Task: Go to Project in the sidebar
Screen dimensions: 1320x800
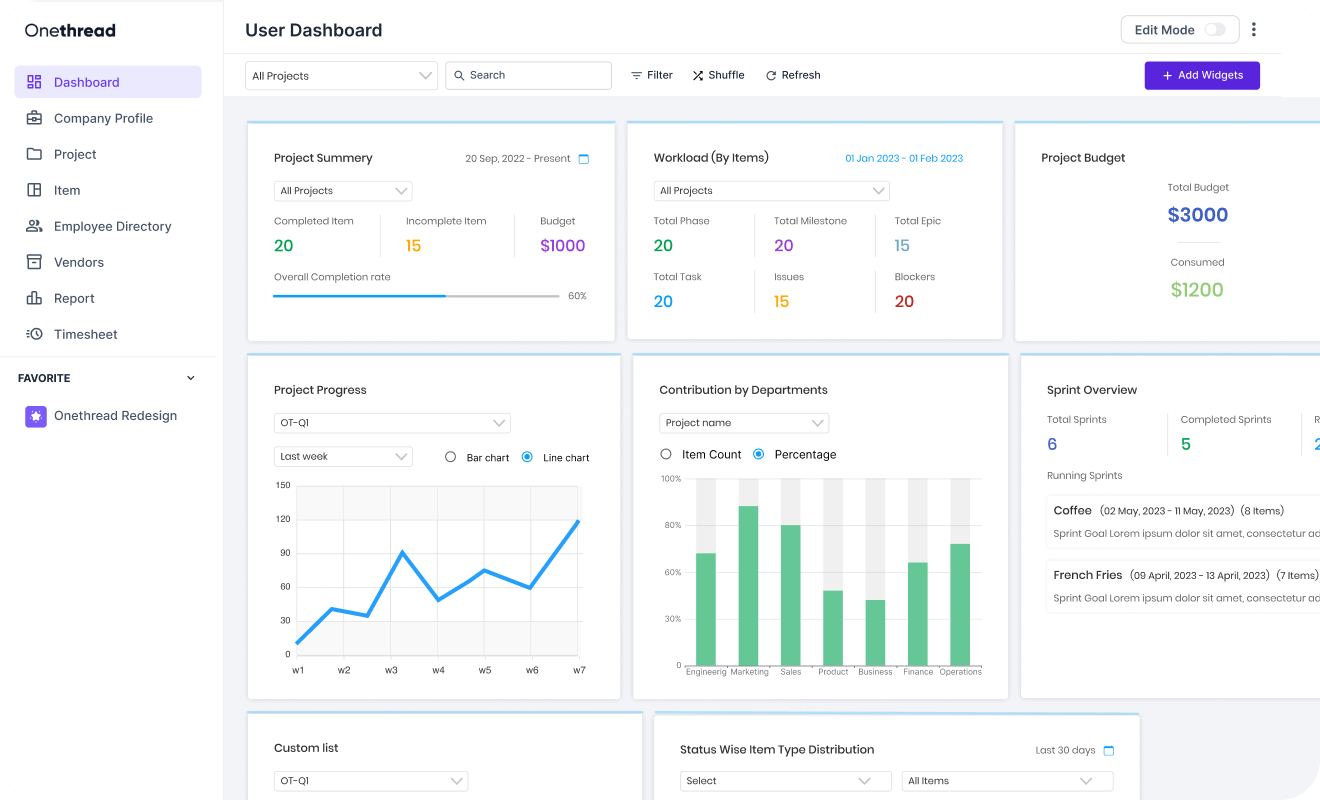Action: 75,154
